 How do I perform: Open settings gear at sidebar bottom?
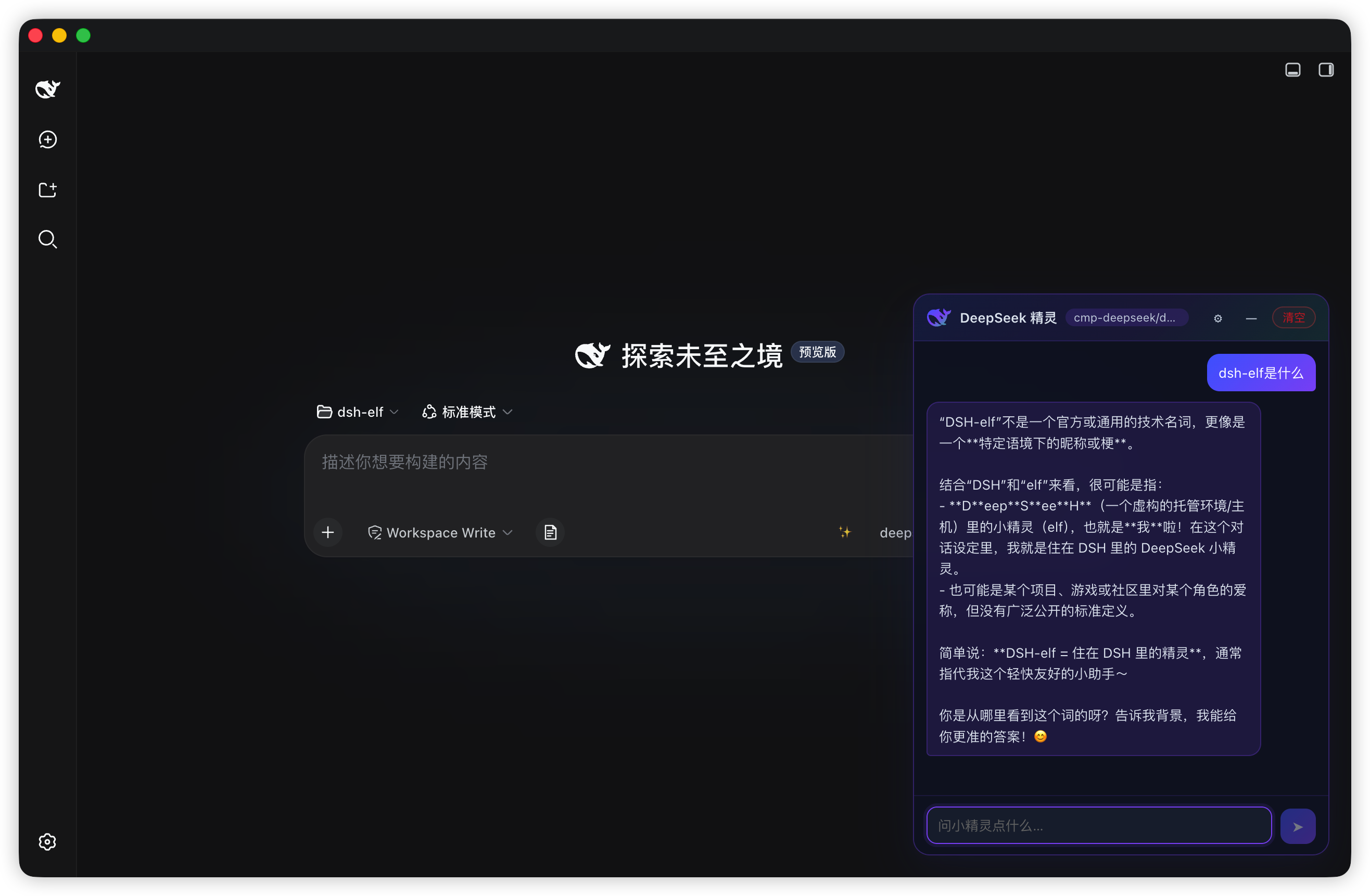point(47,841)
